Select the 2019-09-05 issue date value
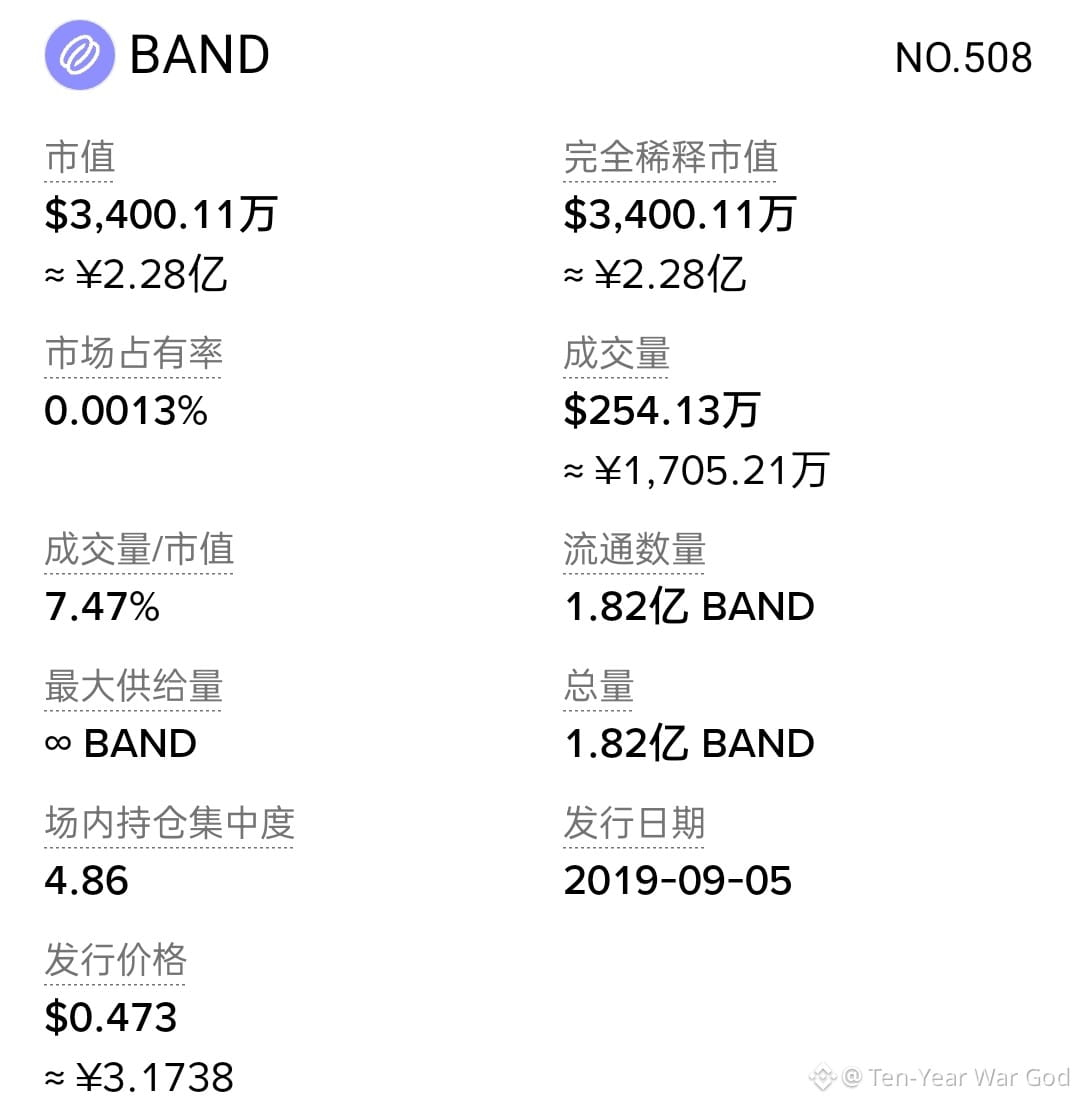Image resolution: width=1078 pixels, height=1102 pixels. coord(677,881)
